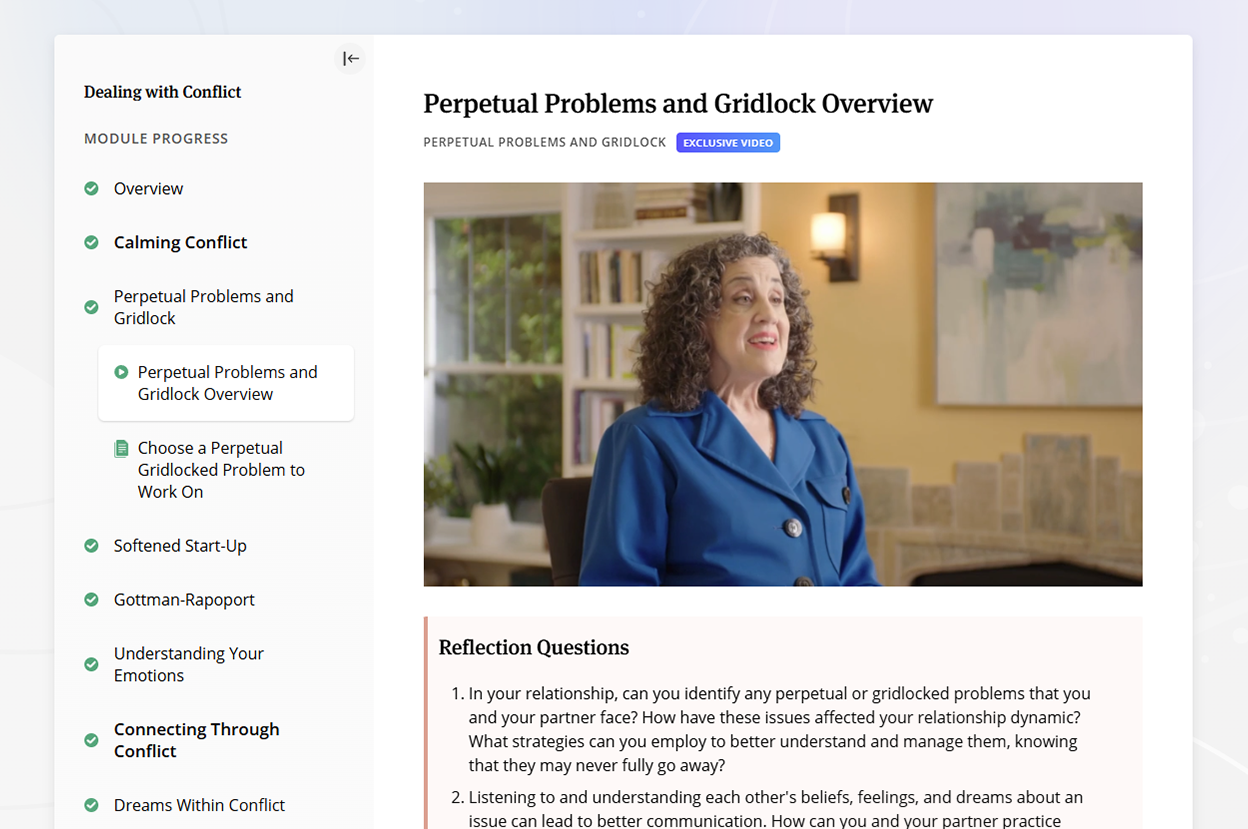
Task: Click the green checkmark beside Overview
Action: 91,189
